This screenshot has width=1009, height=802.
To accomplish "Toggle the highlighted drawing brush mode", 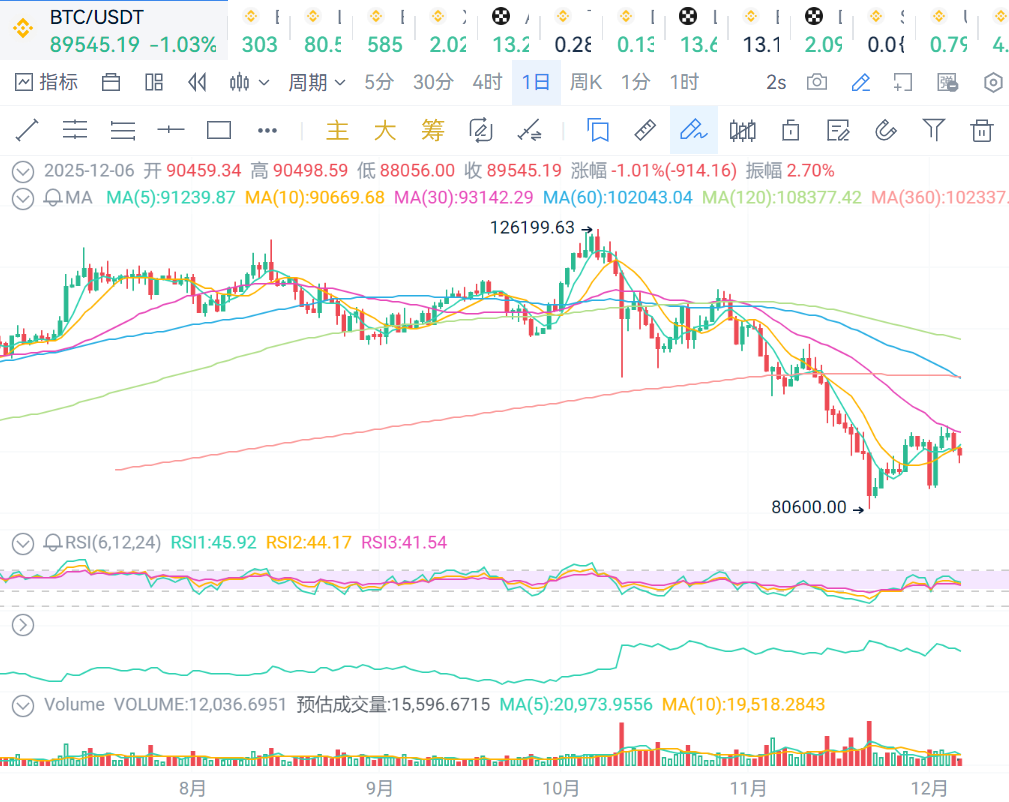I will pos(692,130).
